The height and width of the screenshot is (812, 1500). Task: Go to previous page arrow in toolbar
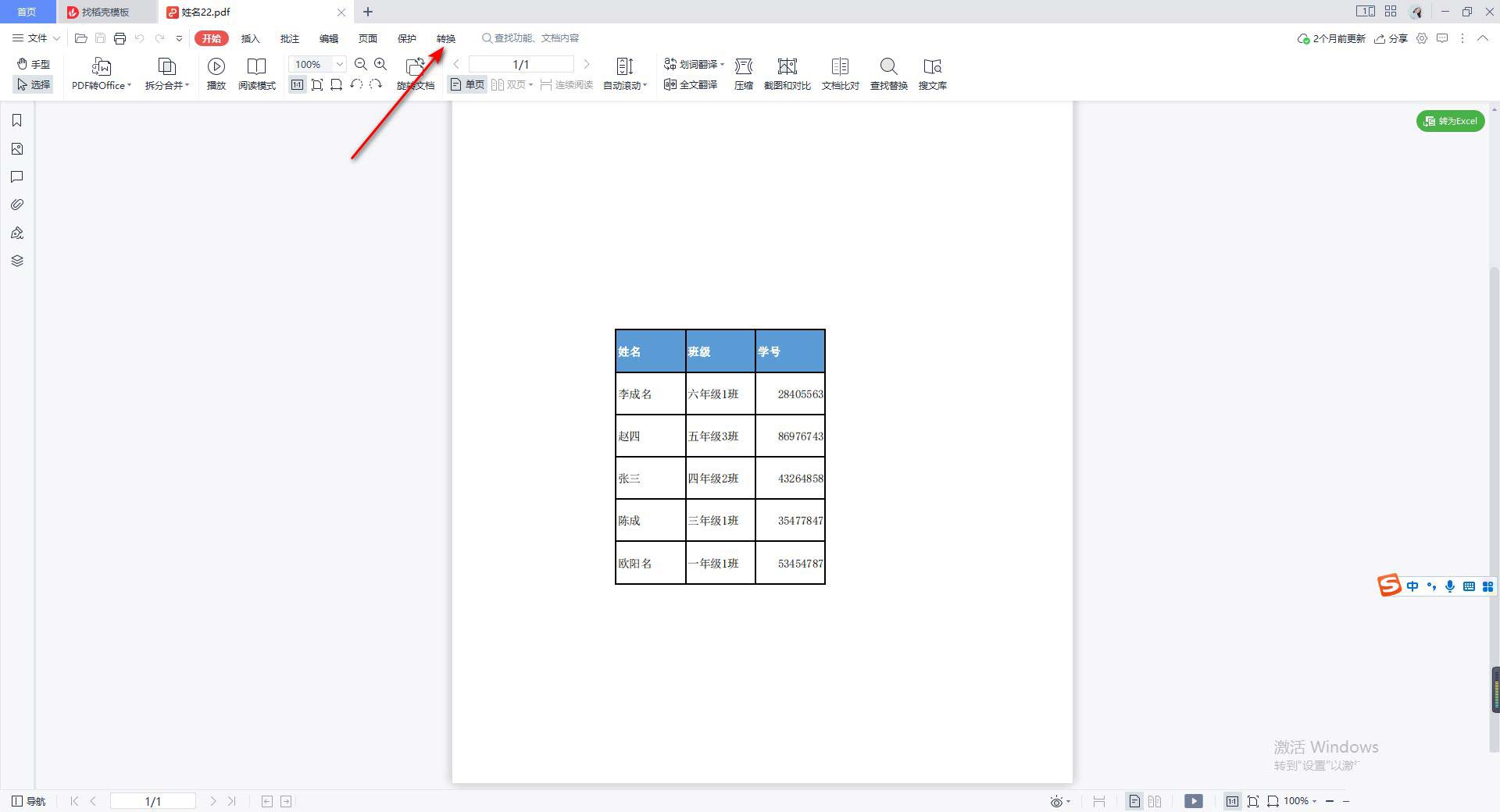tap(457, 64)
